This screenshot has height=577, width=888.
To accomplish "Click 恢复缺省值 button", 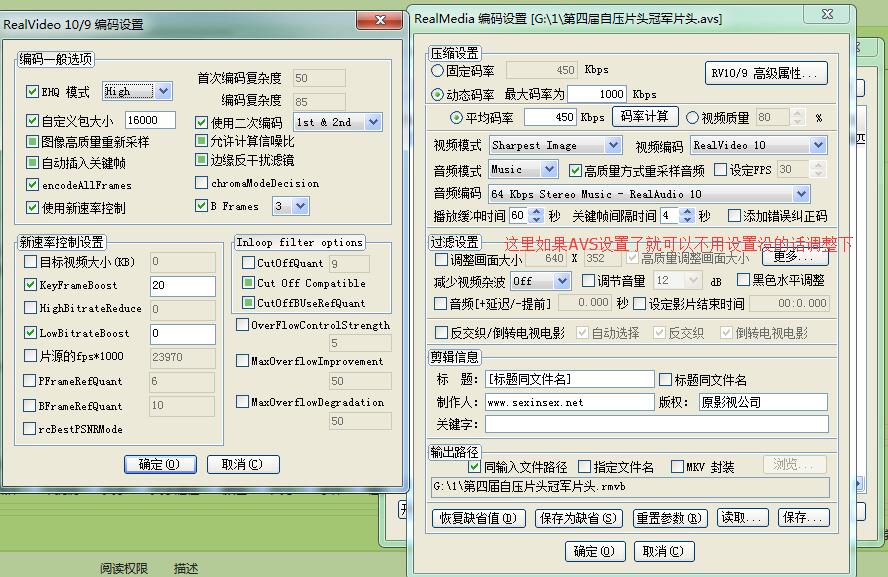I will (x=479, y=518).
